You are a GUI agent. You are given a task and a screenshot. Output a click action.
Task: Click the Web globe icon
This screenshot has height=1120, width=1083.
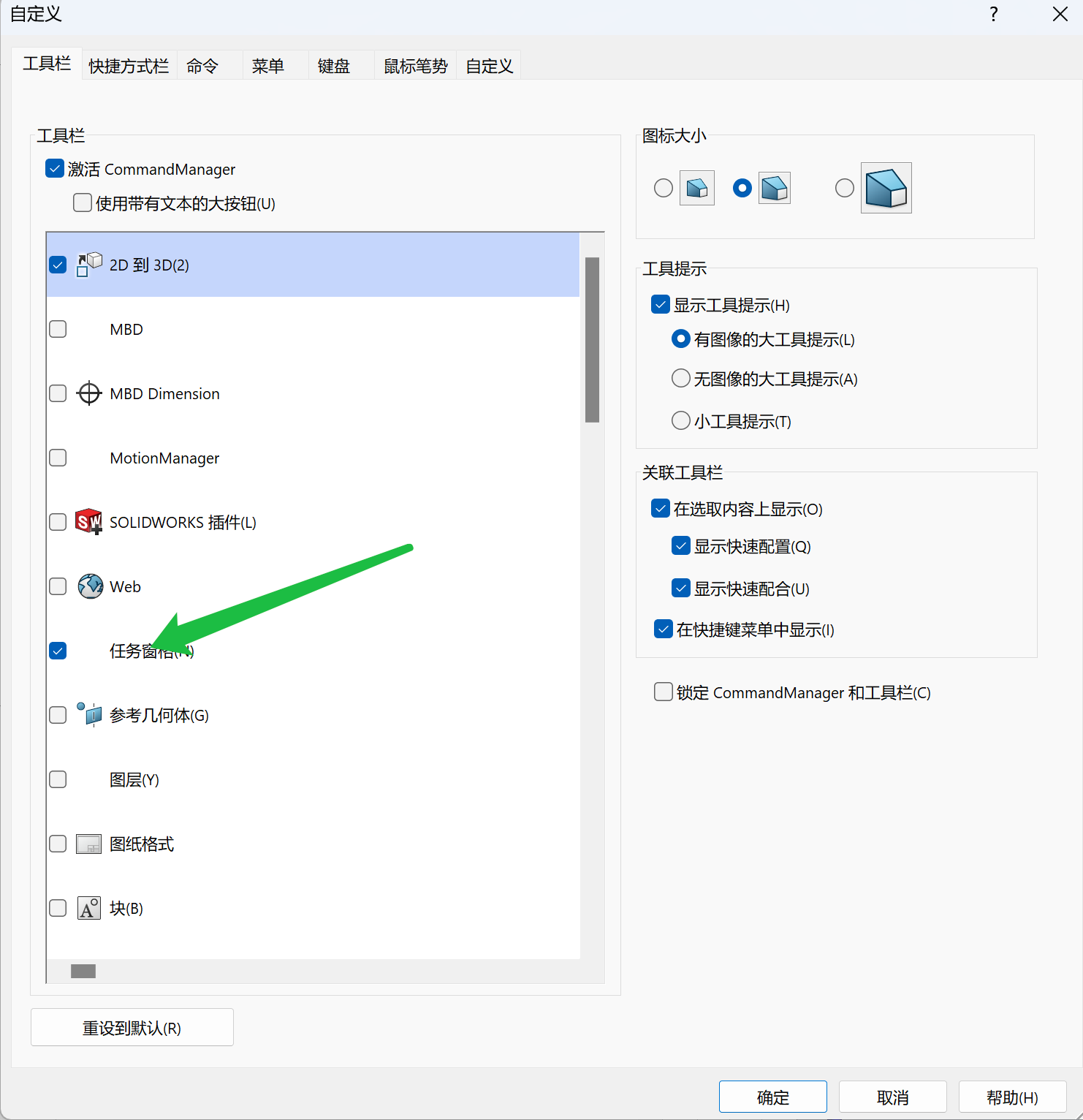(90, 586)
